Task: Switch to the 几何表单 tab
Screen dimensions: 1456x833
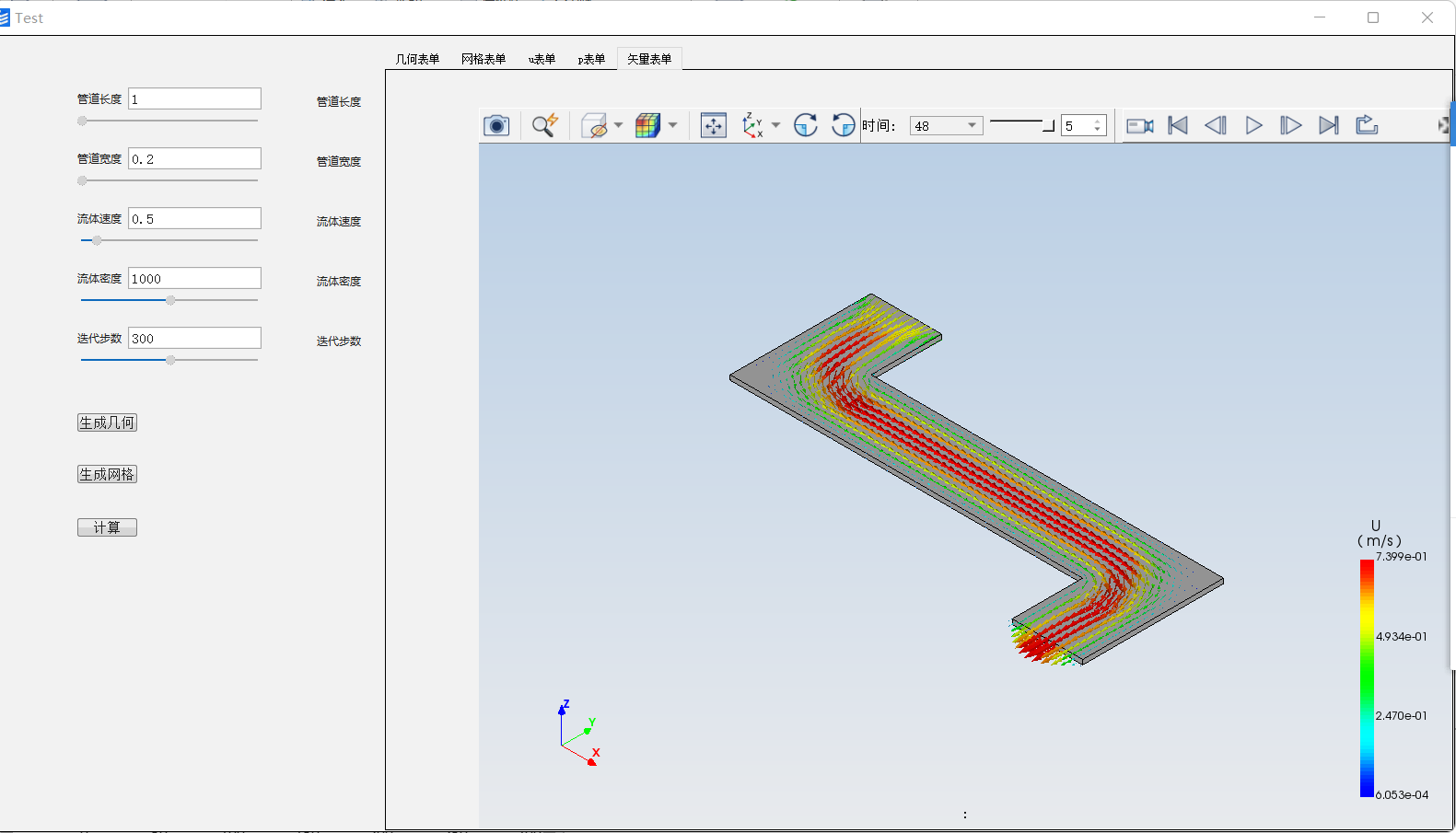Action: (x=418, y=59)
